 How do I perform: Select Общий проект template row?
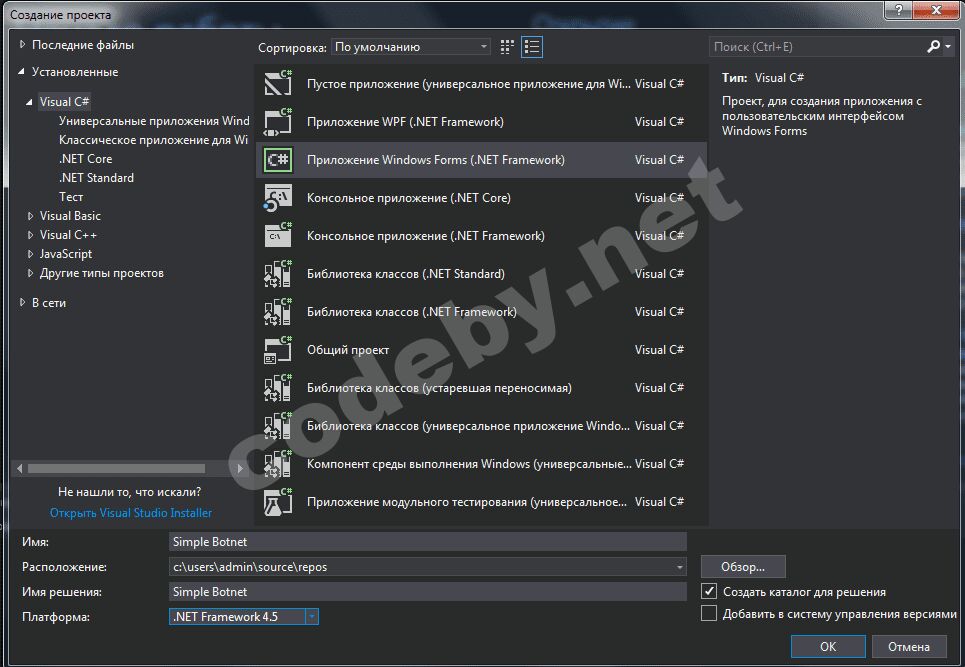481,349
